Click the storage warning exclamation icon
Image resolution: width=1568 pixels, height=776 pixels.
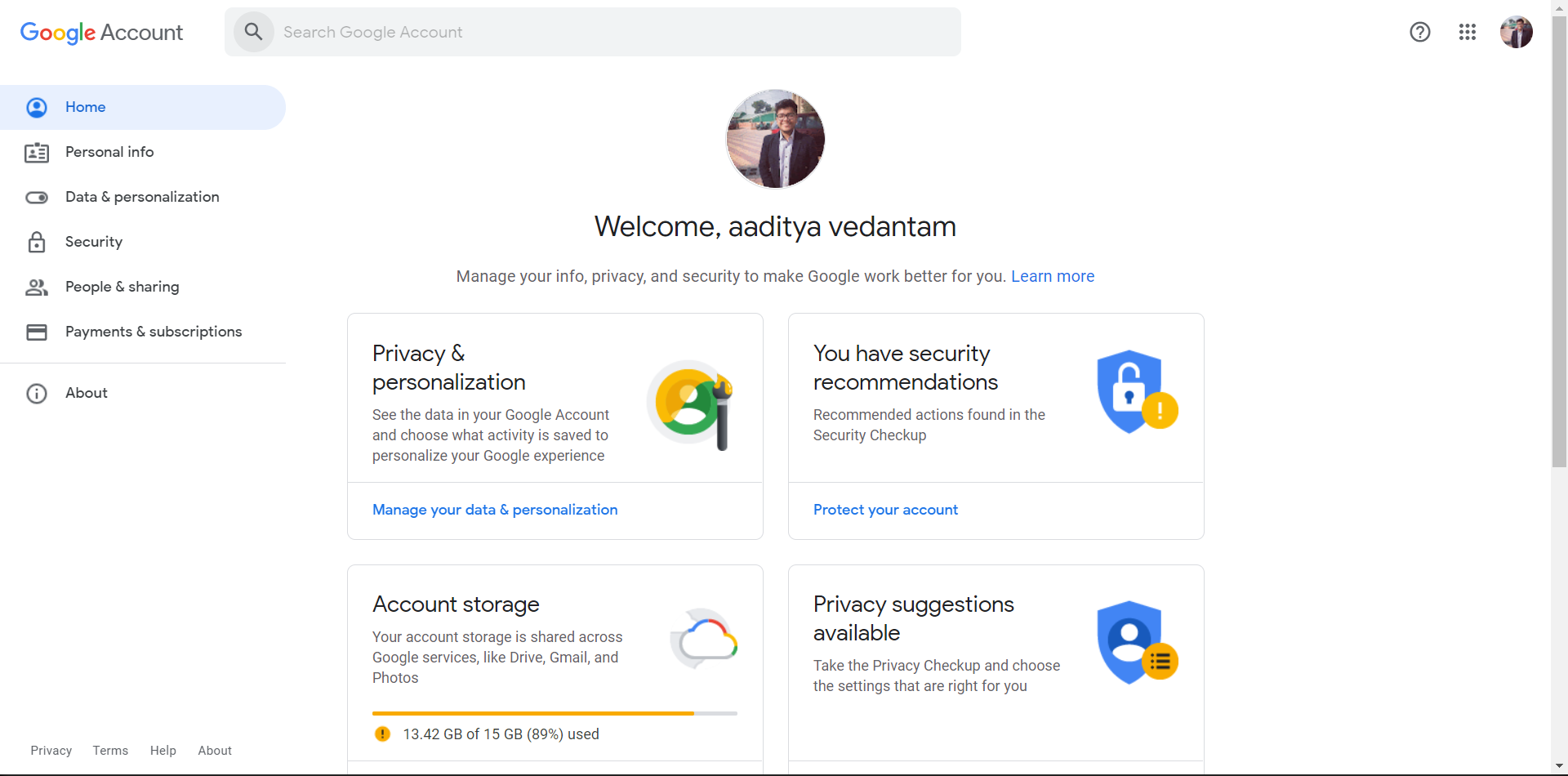382,734
